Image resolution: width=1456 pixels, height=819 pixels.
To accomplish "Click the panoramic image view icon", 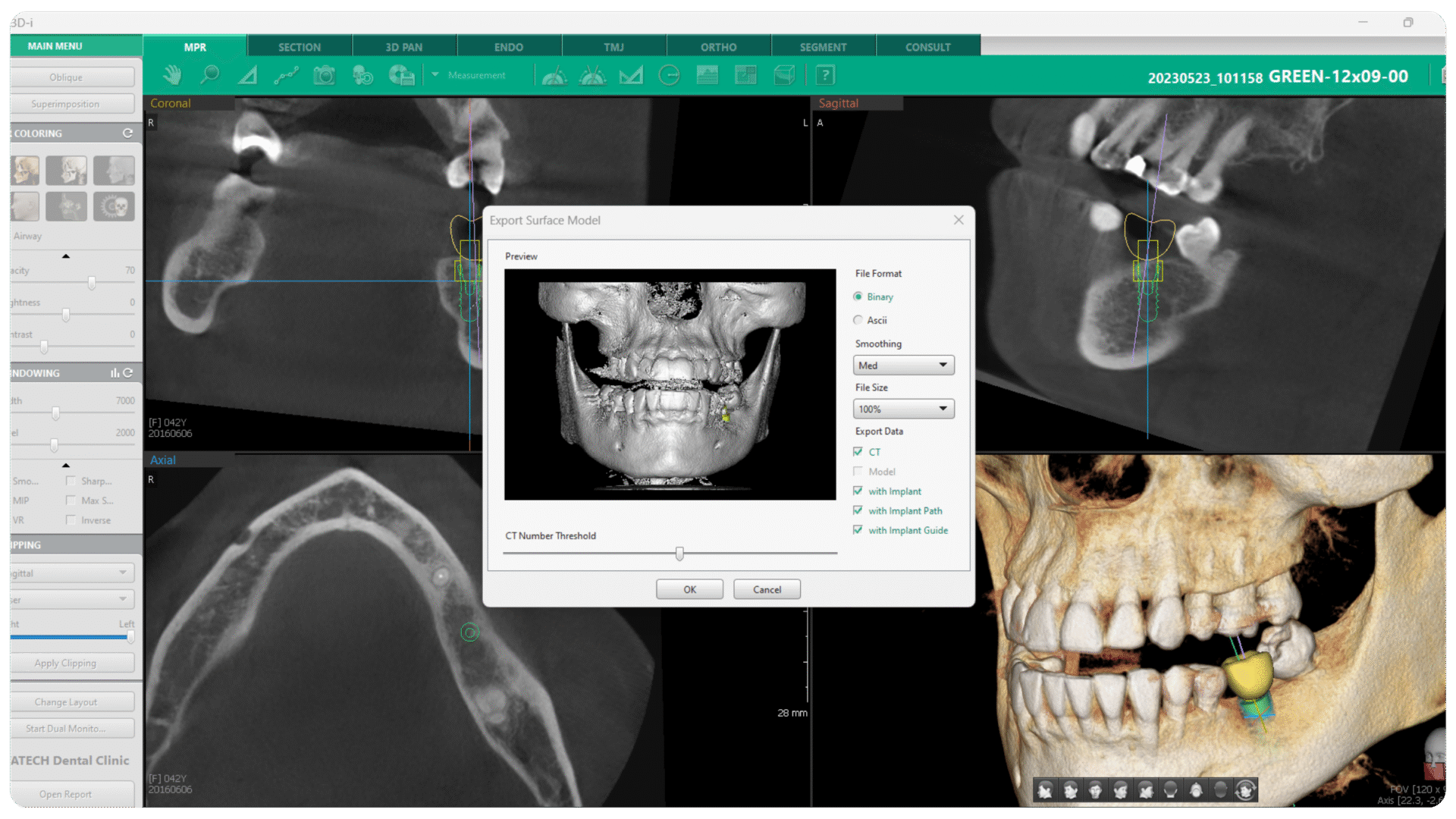I will [707, 75].
